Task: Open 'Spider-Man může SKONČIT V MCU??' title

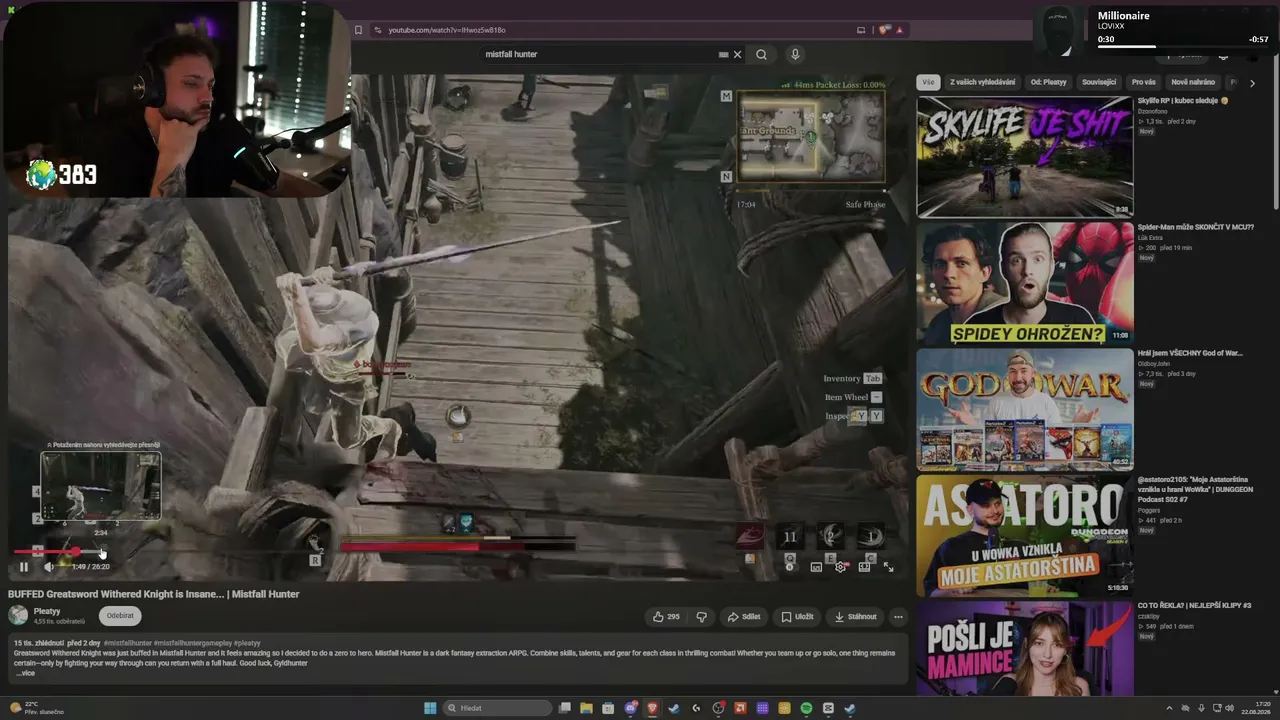Action: point(1195,227)
